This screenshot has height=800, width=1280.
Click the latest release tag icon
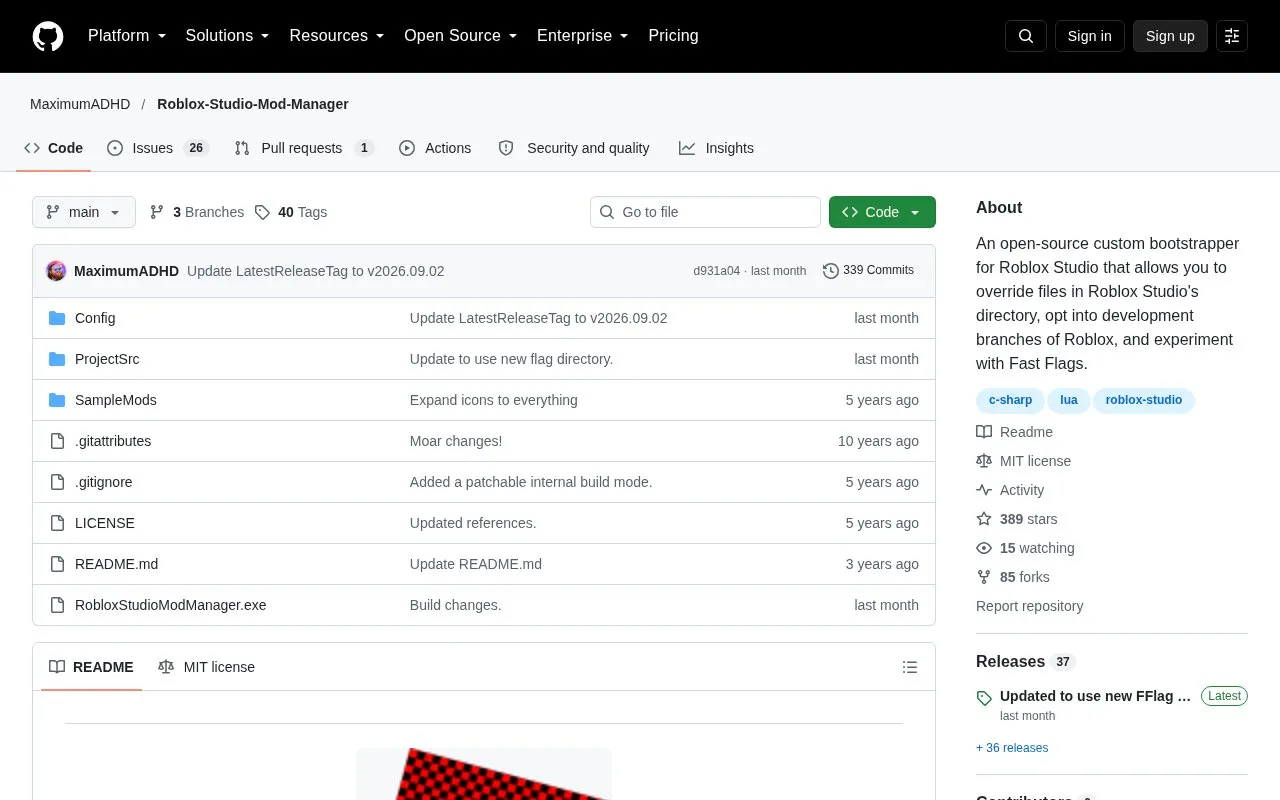coord(984,698)
